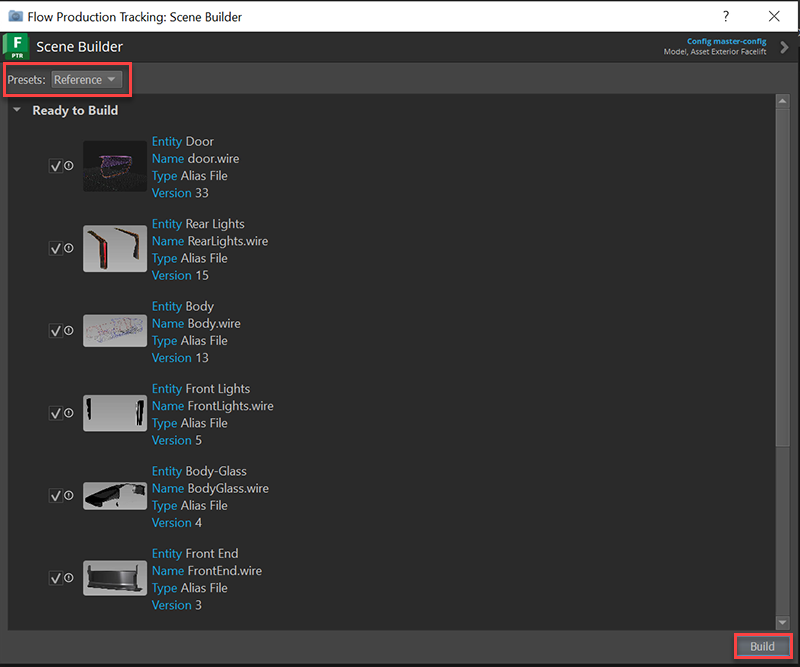This screenshot has height=667, width=800.
Task: Click the 'Version 33' text
Action: click(x=180, y=193)
